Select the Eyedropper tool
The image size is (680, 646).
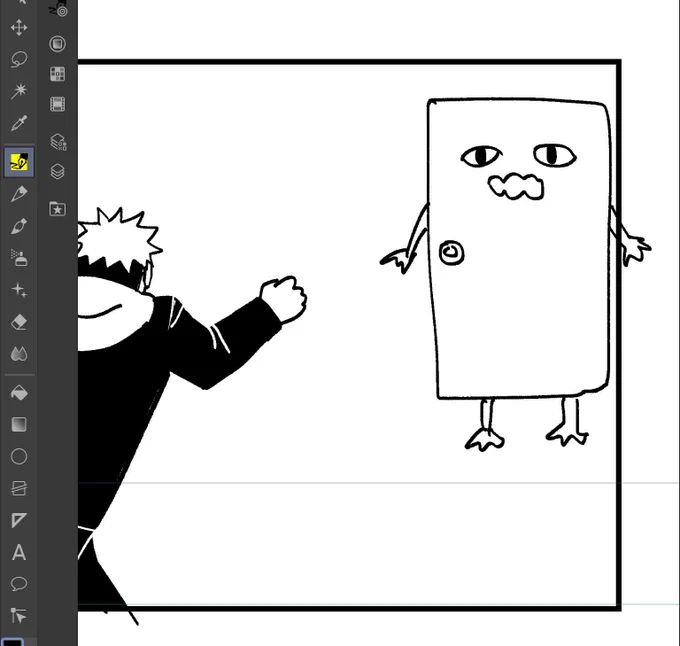[19, 123]
